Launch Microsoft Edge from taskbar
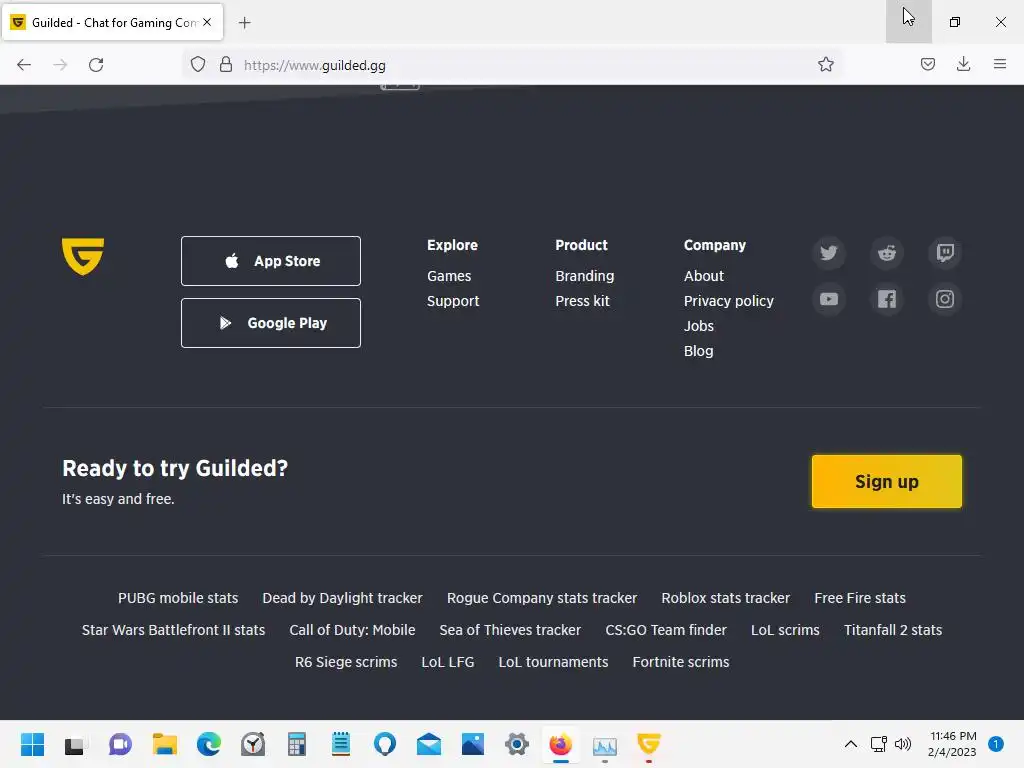 (x=209, y=744)
